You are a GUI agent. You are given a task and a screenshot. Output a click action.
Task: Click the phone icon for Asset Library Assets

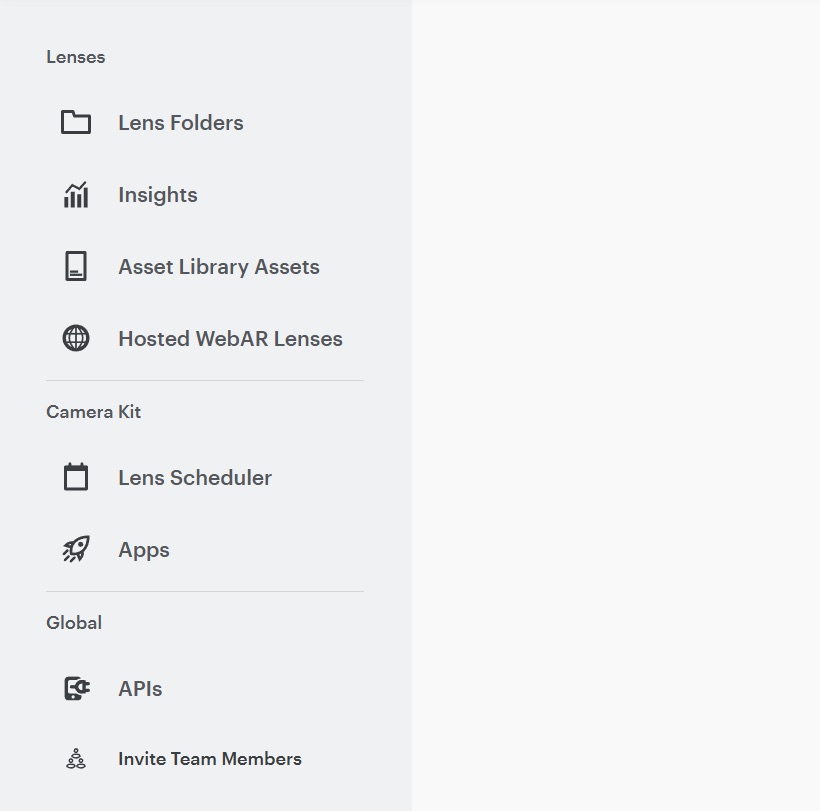(x=76, y=266)
